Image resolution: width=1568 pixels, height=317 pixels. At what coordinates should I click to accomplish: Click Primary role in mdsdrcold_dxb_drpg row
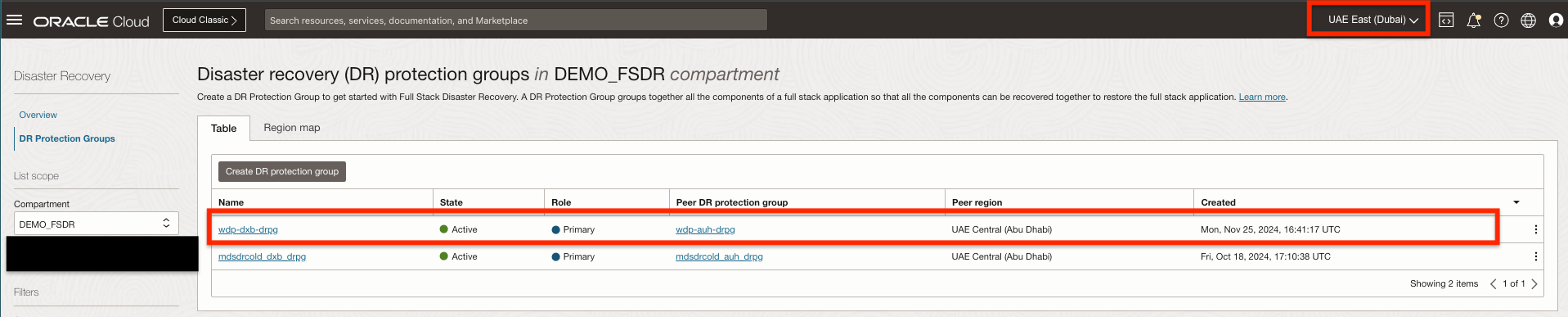click(573, 256)
